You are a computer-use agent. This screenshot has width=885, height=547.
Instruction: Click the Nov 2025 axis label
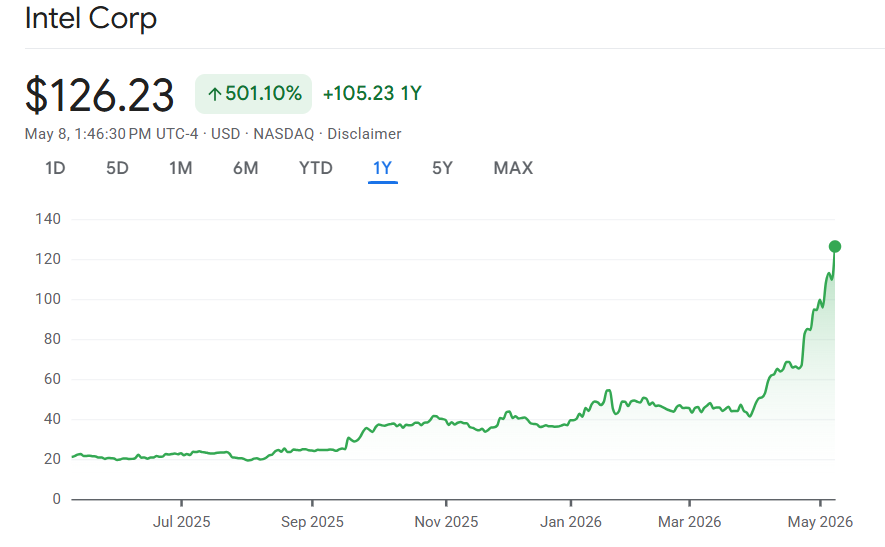tap(446, 522)
